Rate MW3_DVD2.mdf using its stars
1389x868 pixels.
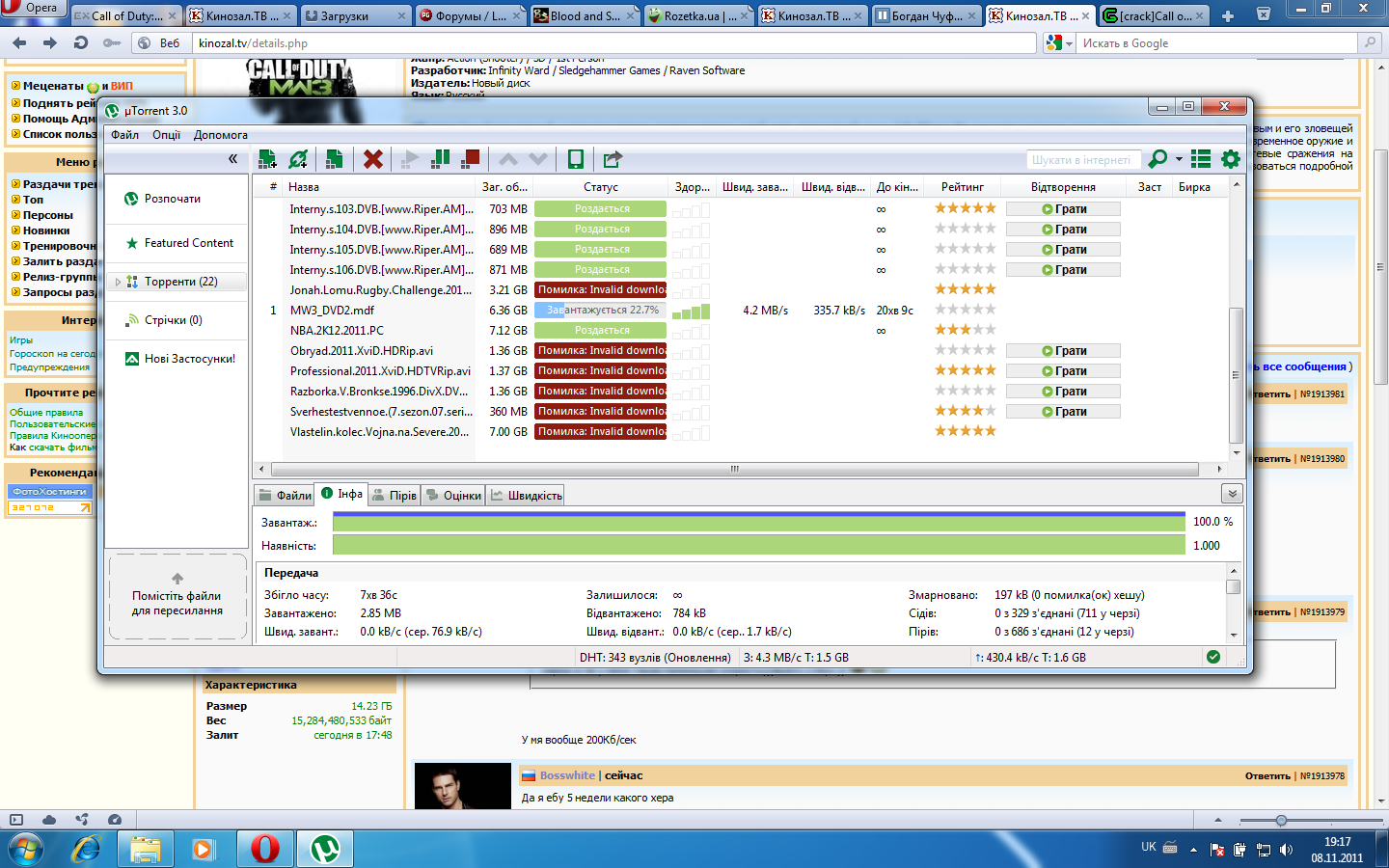[965, 310]
